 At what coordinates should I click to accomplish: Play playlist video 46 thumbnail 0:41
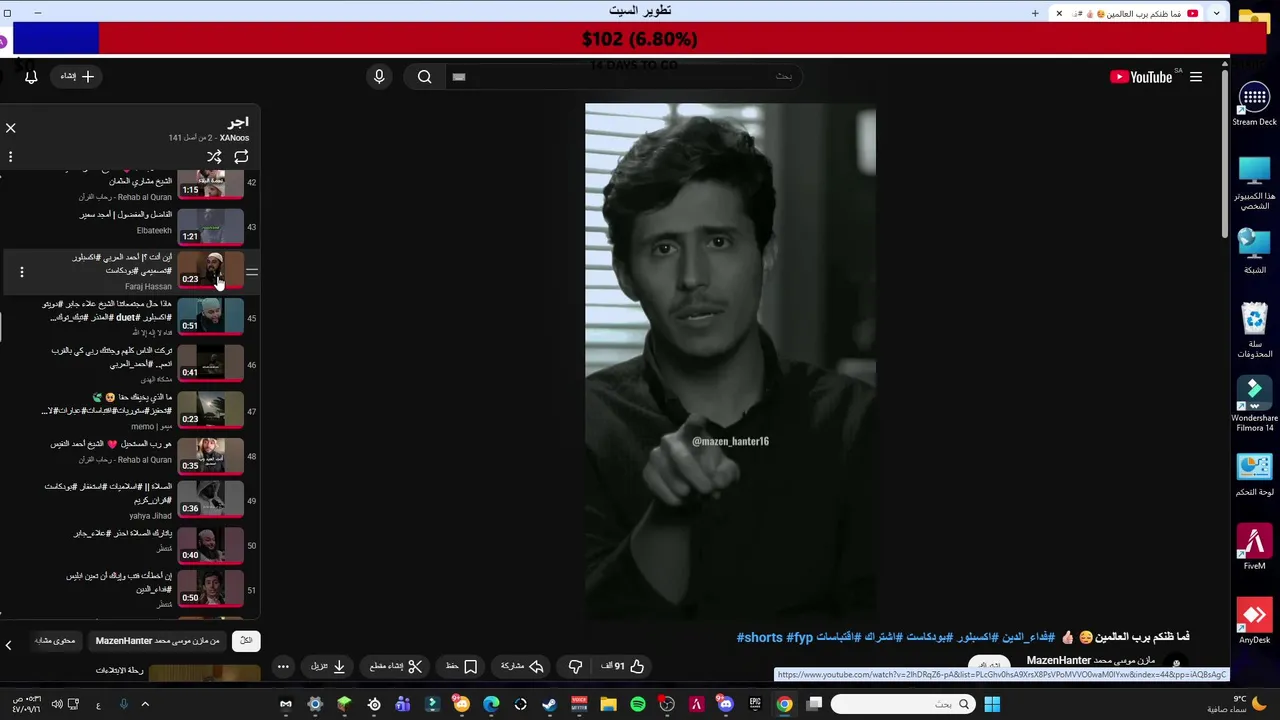point(211,364)
